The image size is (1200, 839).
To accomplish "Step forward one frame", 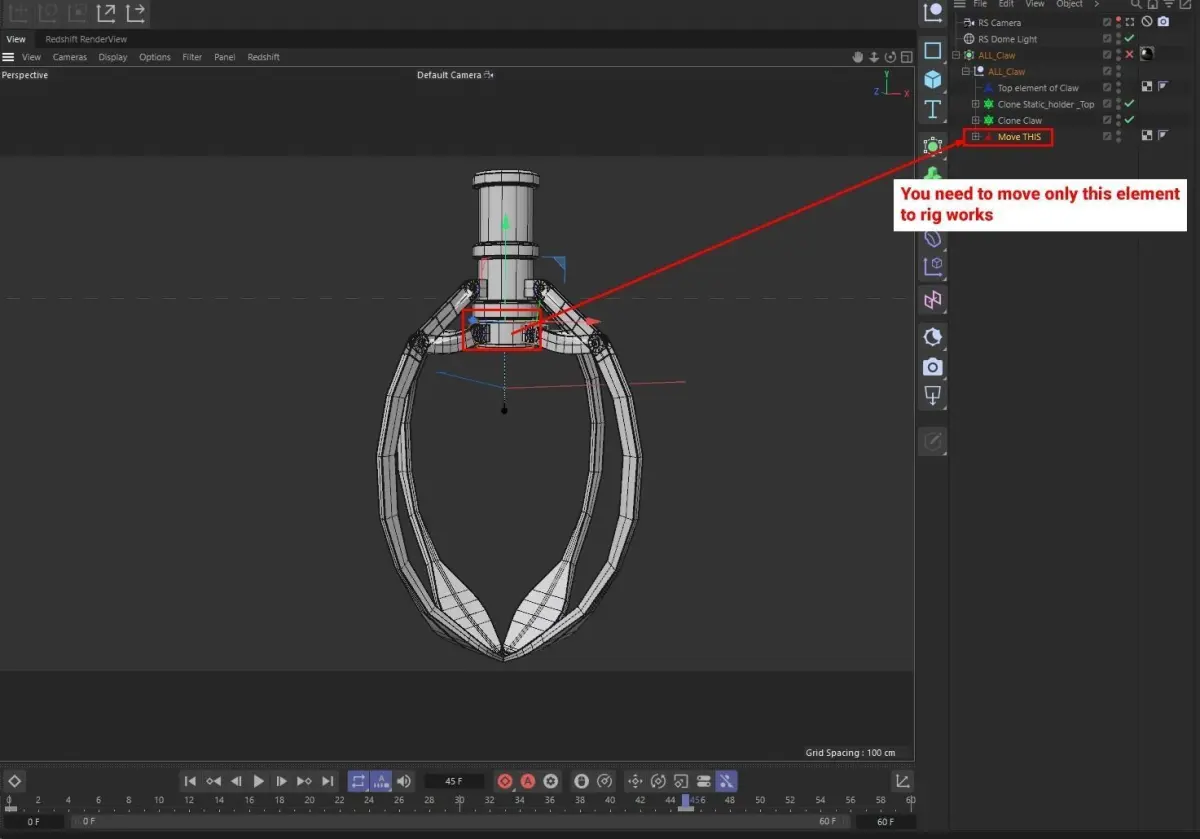I will [282, 781].
